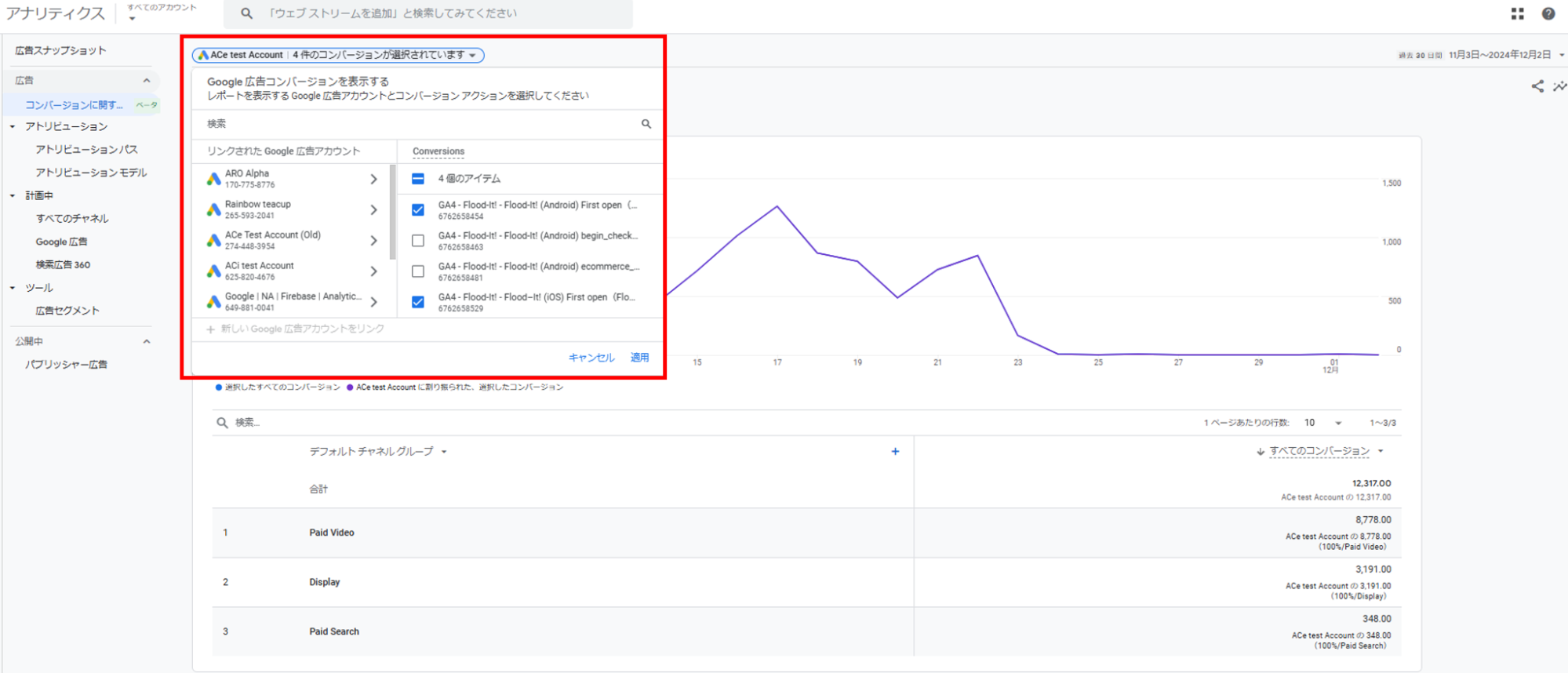Screen dimensions: 1568x673
Task: Click the table search magnifier icon
Action: click(222, 423)
